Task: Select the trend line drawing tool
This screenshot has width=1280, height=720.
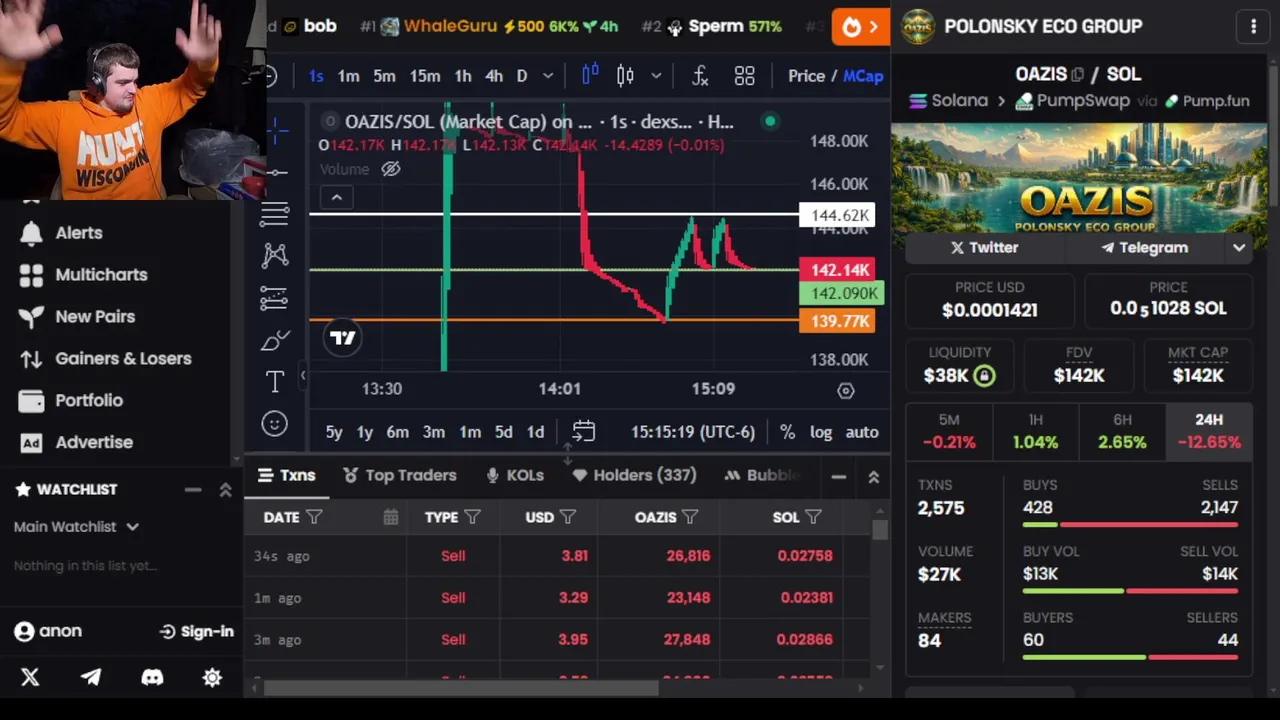Action: (x=275, y=172)
